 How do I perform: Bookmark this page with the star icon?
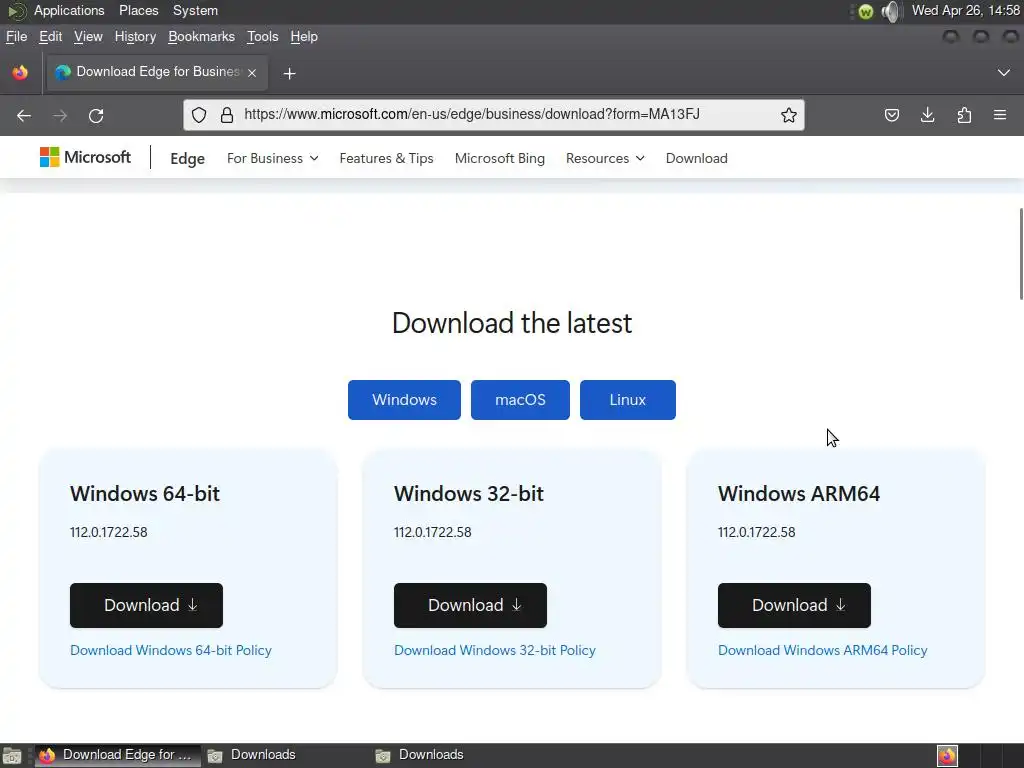point(789,115)
